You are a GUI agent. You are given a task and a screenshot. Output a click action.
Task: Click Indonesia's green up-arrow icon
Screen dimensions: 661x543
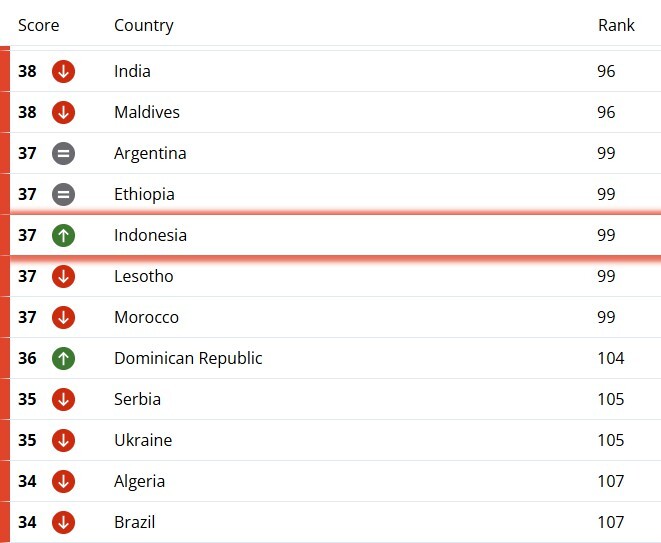(63, 235)
